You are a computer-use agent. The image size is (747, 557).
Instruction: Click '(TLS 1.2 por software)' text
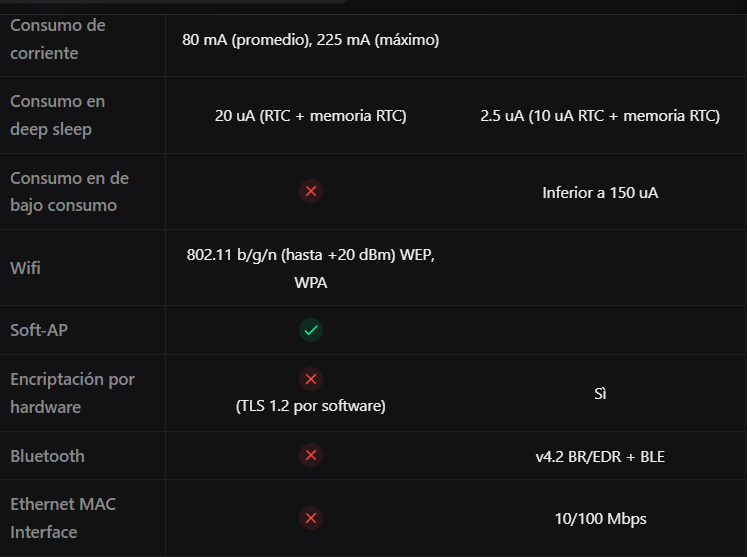(x=311, y=406)
